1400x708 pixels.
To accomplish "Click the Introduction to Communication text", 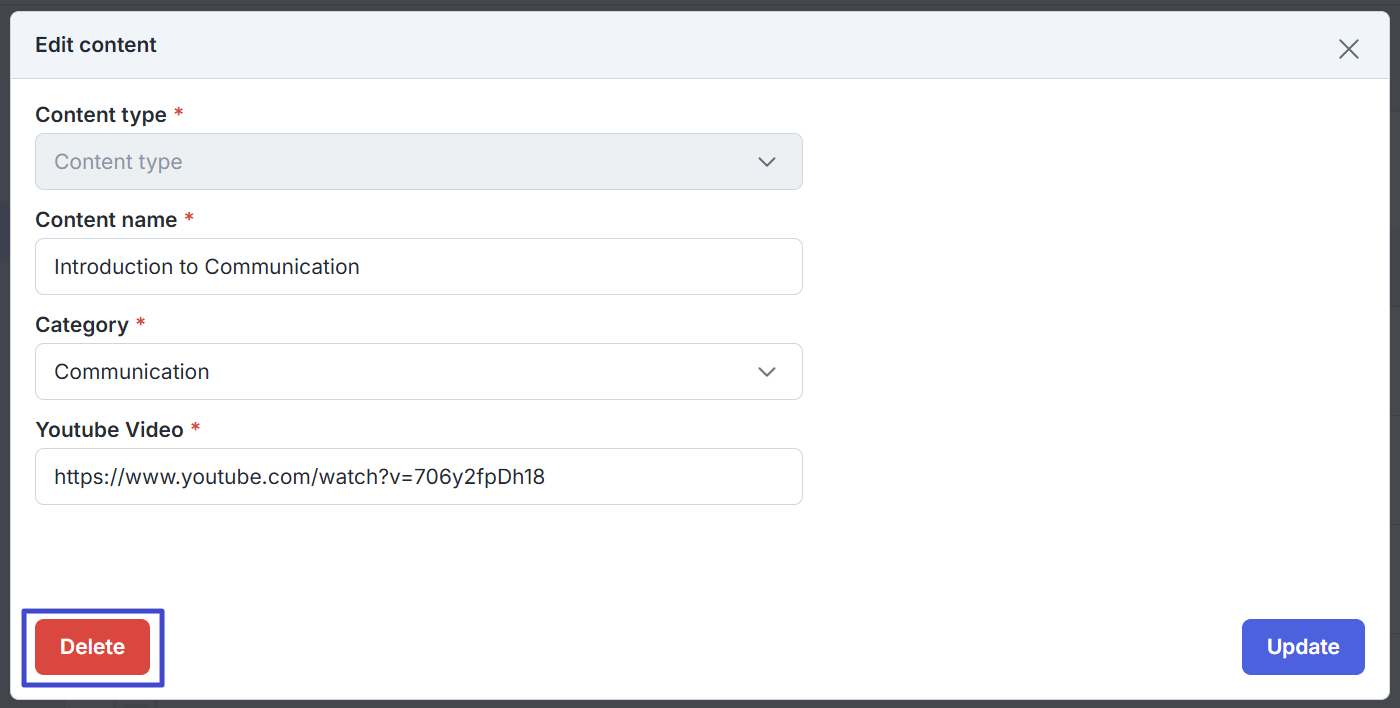I will 207,267.
